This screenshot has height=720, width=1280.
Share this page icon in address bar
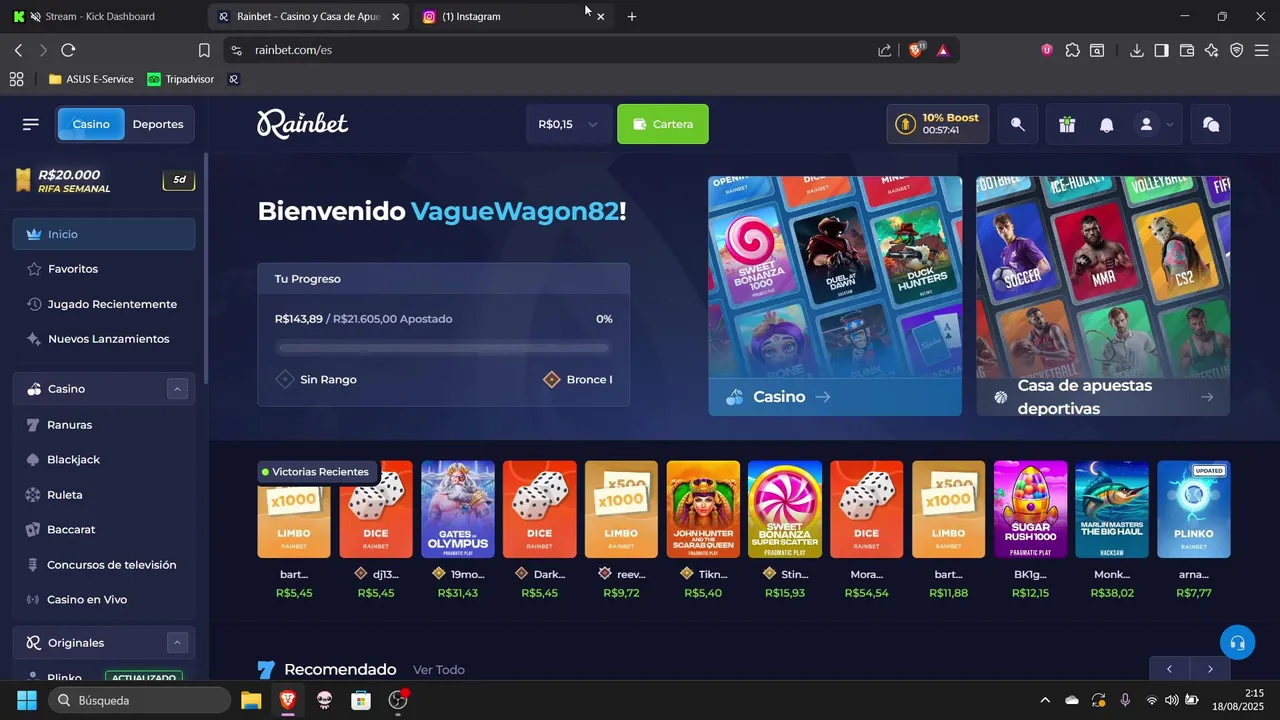(885, 50)
